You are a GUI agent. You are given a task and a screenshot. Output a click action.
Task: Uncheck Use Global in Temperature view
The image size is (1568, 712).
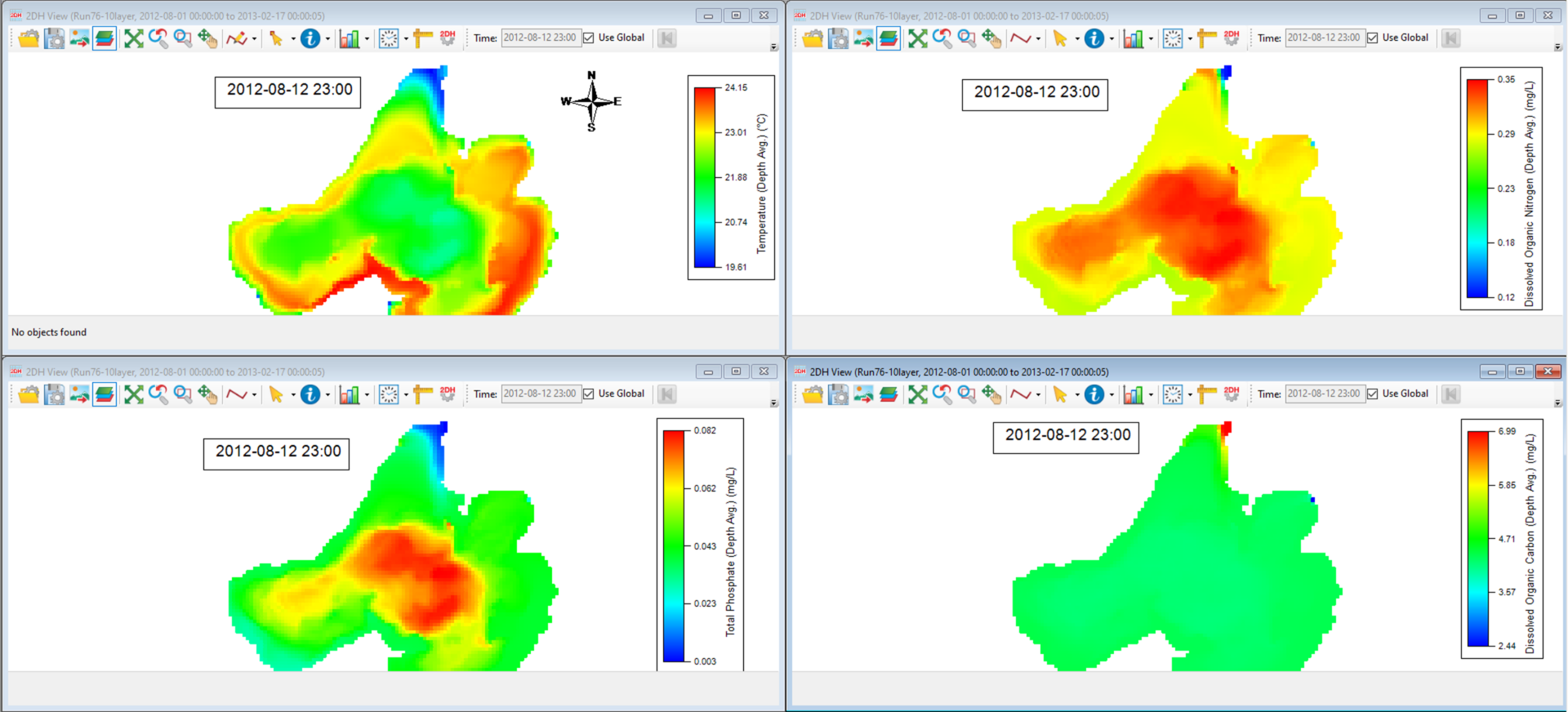click(x=589, y=38)
